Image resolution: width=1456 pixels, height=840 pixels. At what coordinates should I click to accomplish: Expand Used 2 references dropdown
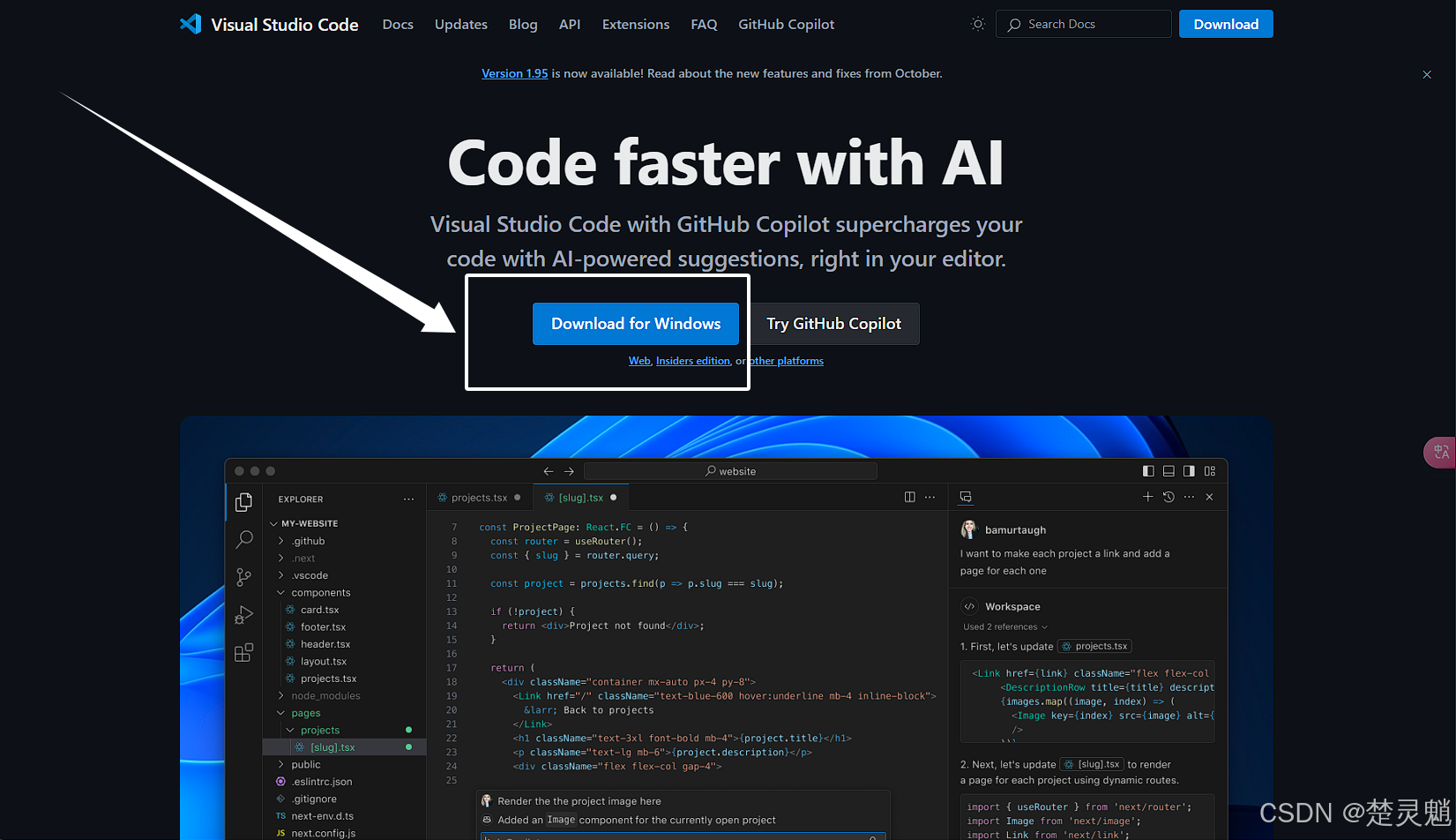[x=1005, y=627]
